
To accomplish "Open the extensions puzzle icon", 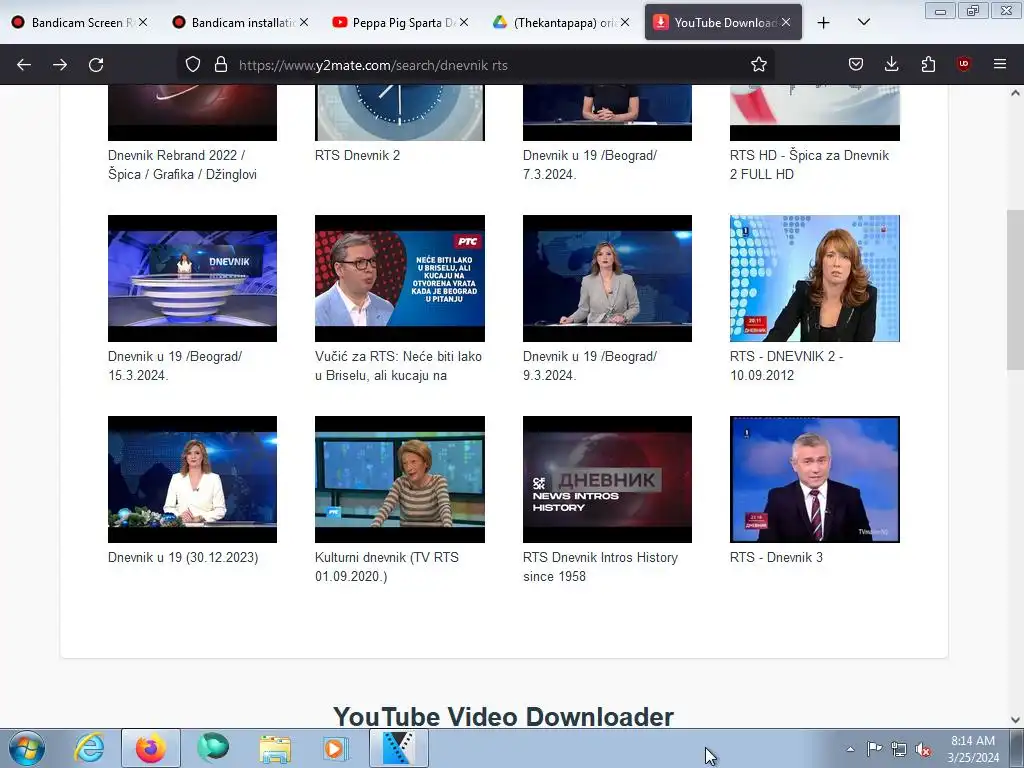I will point(928,65).
